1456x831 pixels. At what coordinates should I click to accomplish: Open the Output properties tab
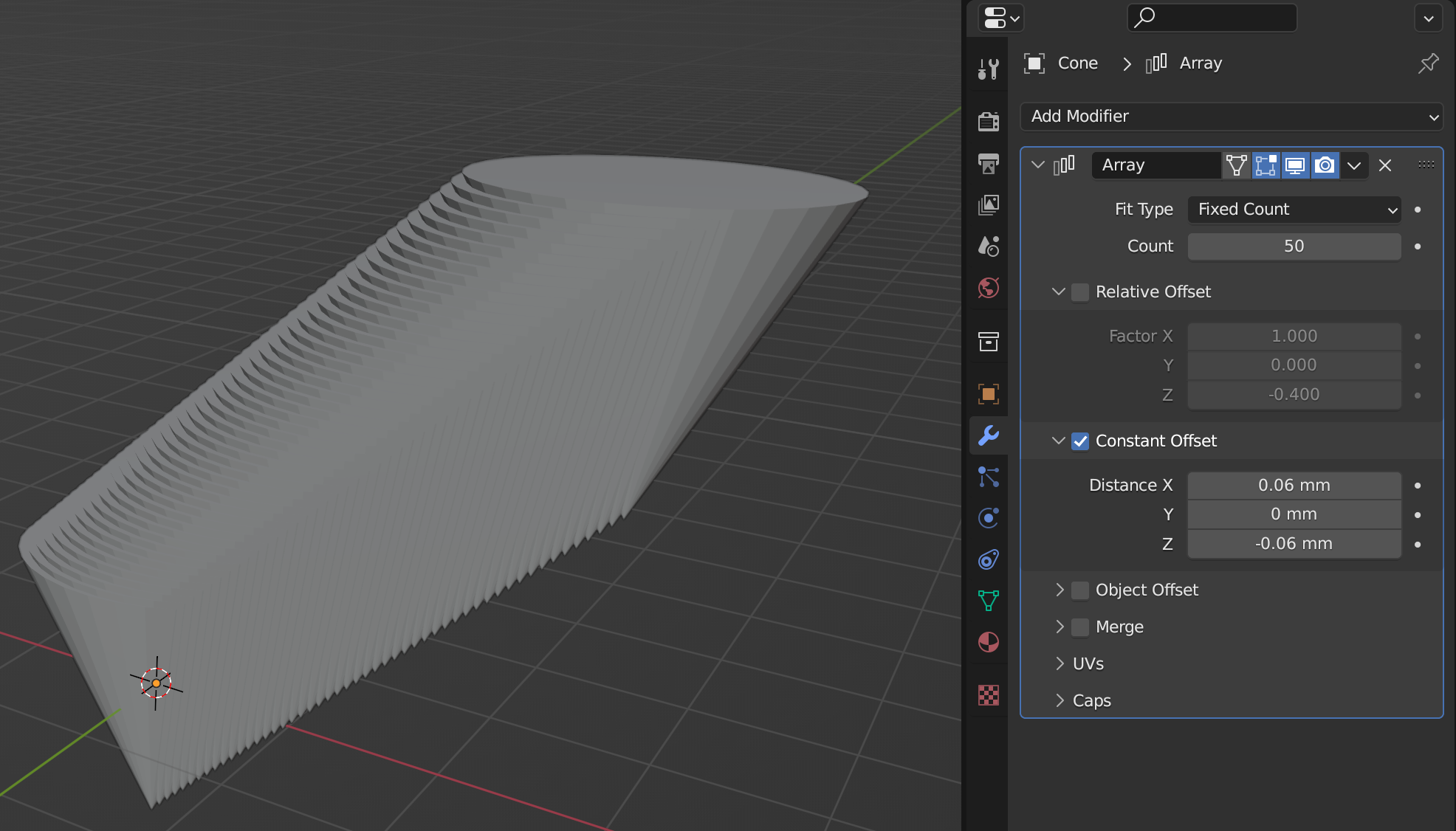click(x=988, y=163)
